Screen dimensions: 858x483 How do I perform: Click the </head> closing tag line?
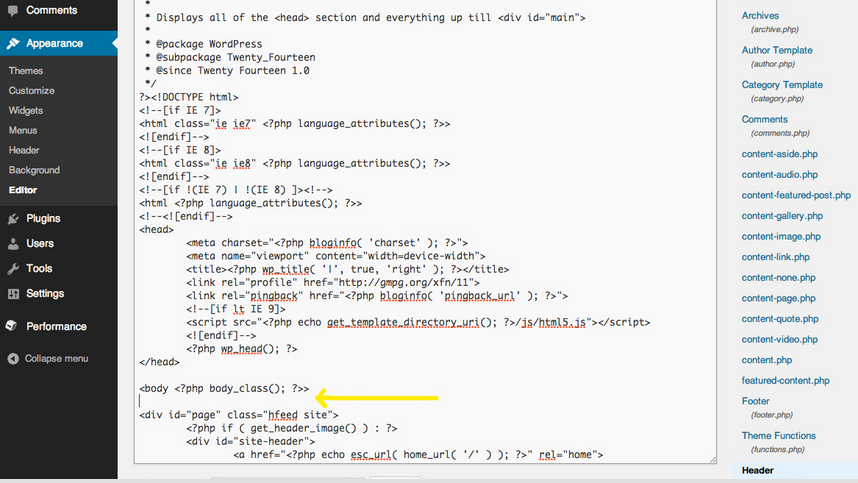[159, 362]
